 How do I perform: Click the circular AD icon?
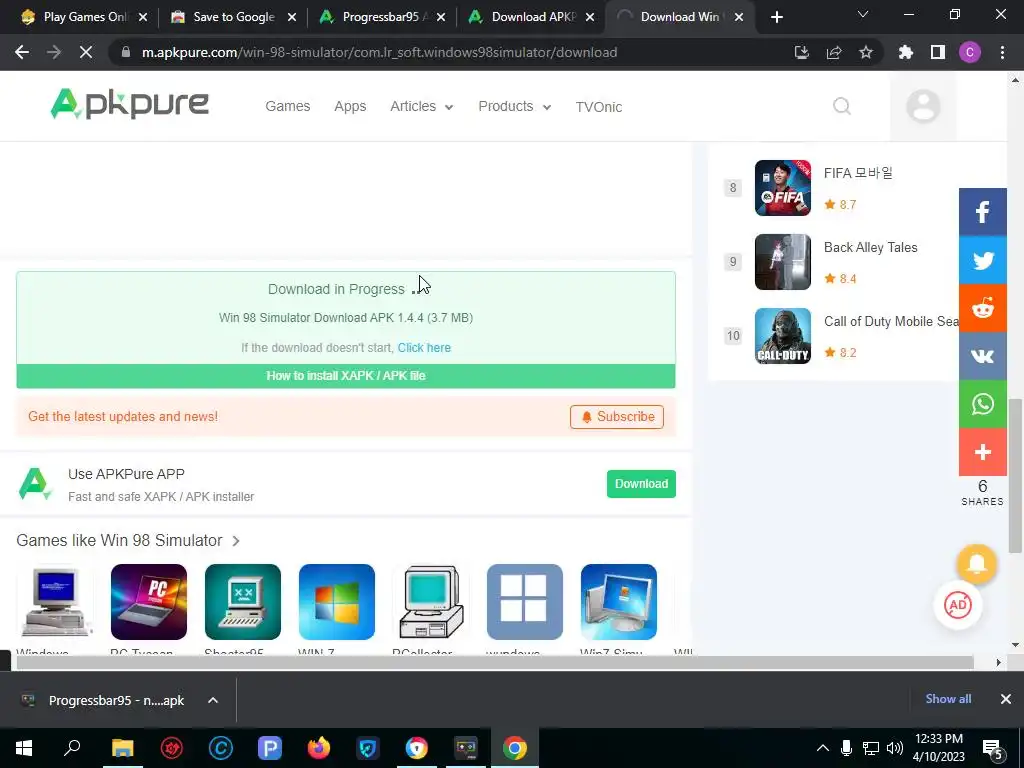[x=957, y=605]
